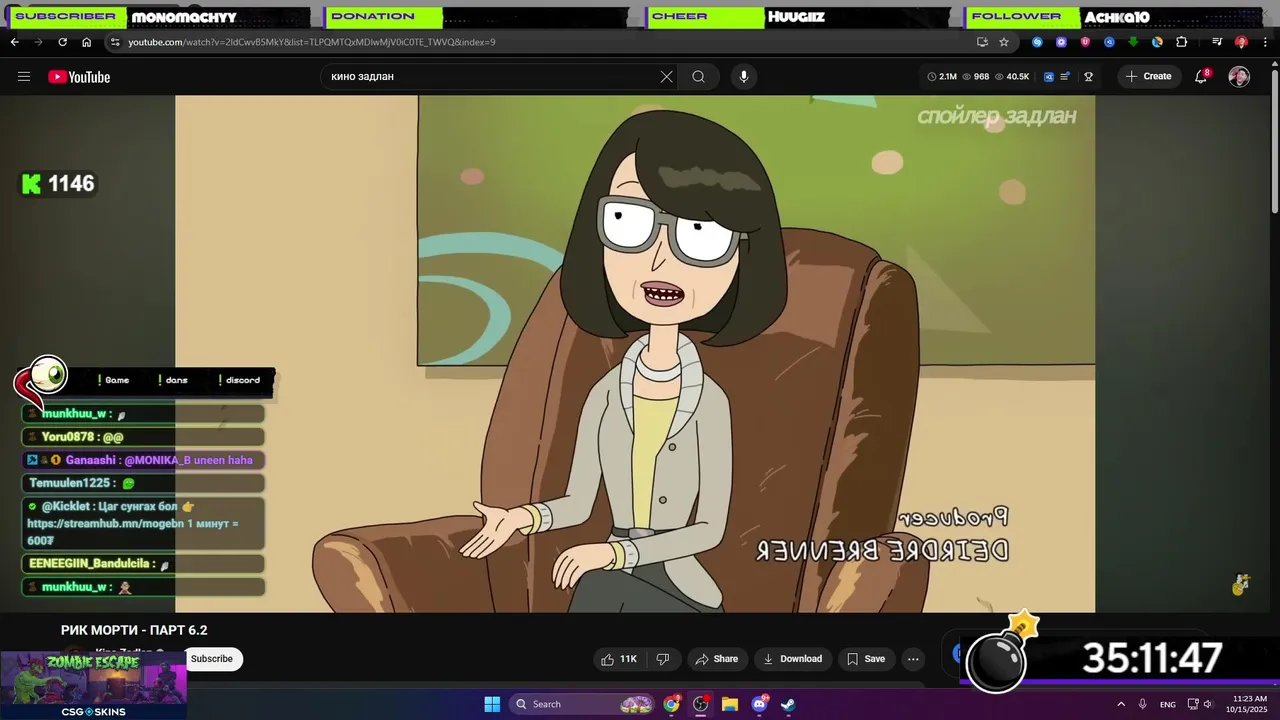Reload the current page
This screenshot has width=1280, height=720.
click(62, 42)
